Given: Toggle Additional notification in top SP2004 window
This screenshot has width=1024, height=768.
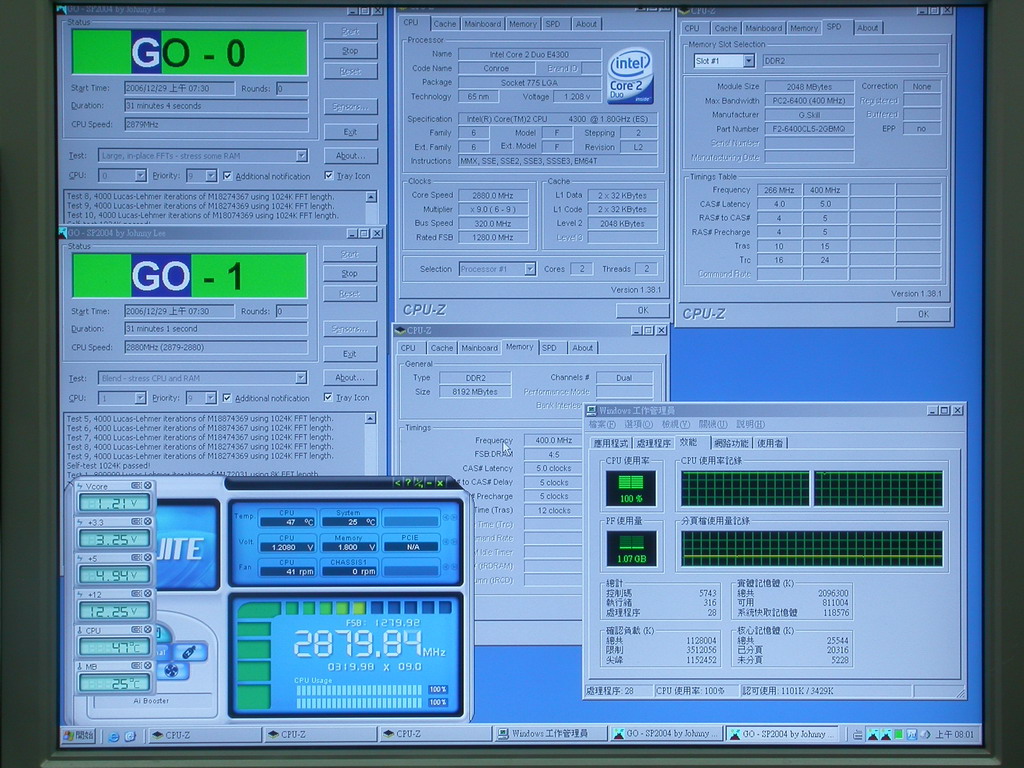Looking at the screenshot, I should click(x=227, y=176).
